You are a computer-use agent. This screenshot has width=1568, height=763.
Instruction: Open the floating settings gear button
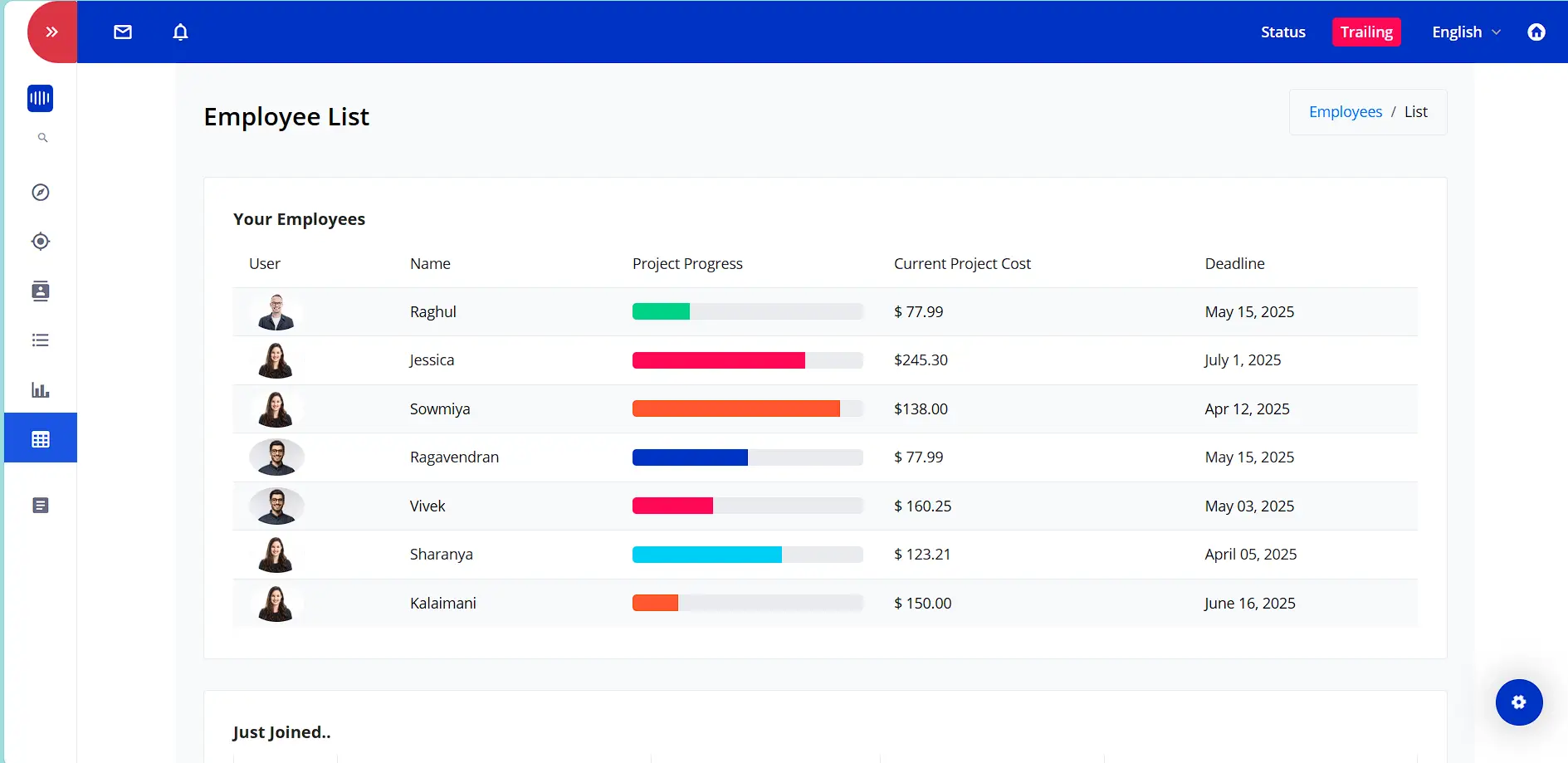point(1518,702)
